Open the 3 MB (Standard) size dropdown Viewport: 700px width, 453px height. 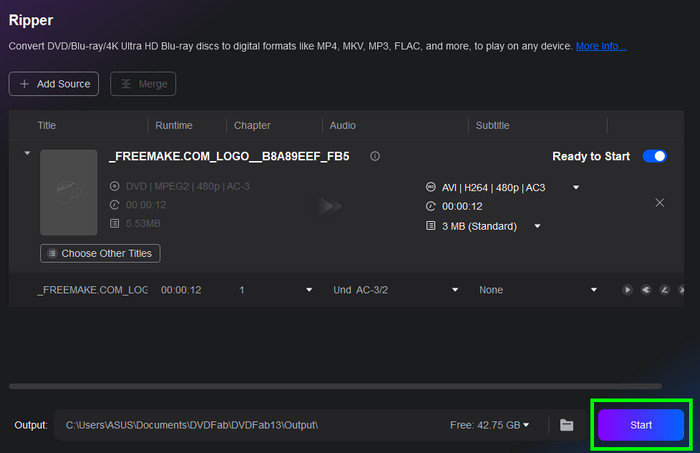(x=538, y=226)
